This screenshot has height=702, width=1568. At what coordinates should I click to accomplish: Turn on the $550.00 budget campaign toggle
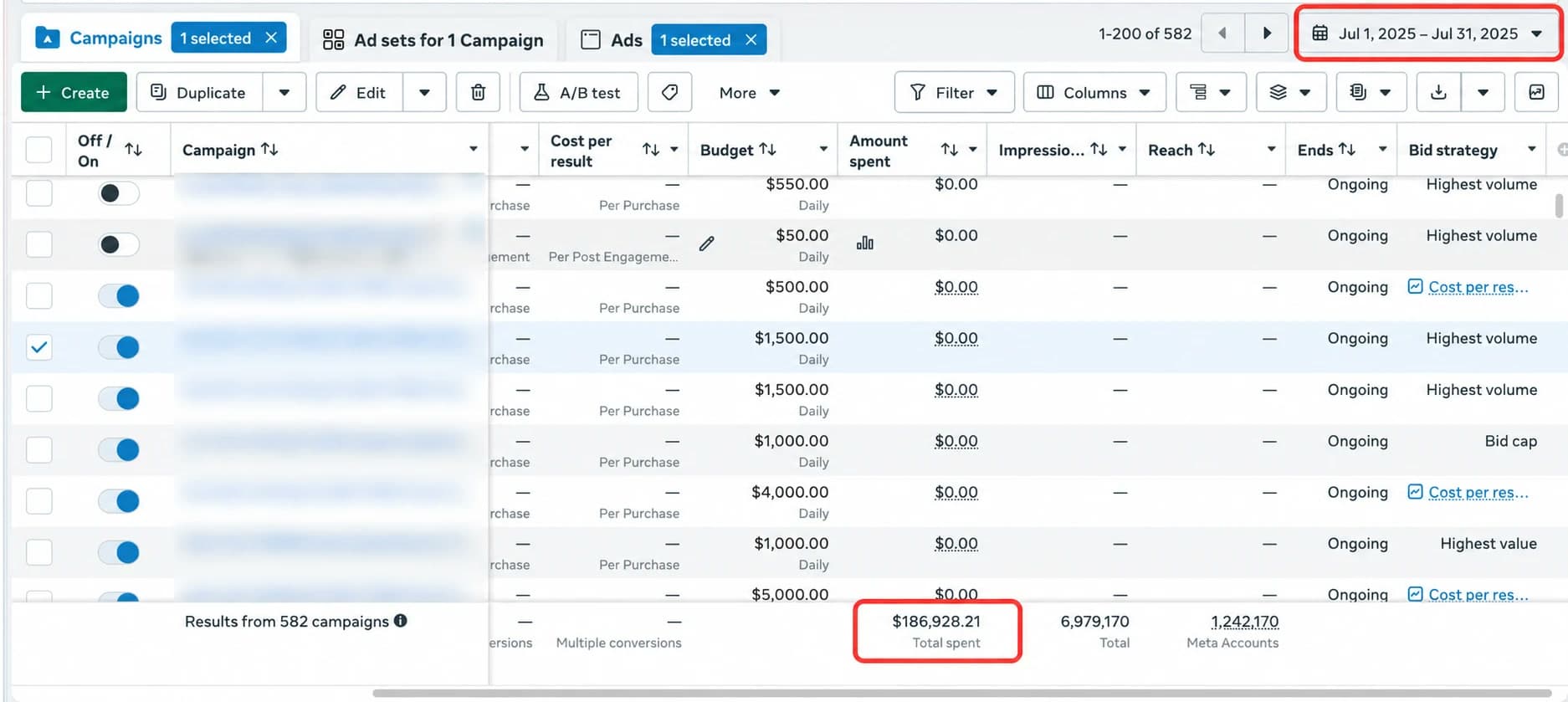pos(118,193)
